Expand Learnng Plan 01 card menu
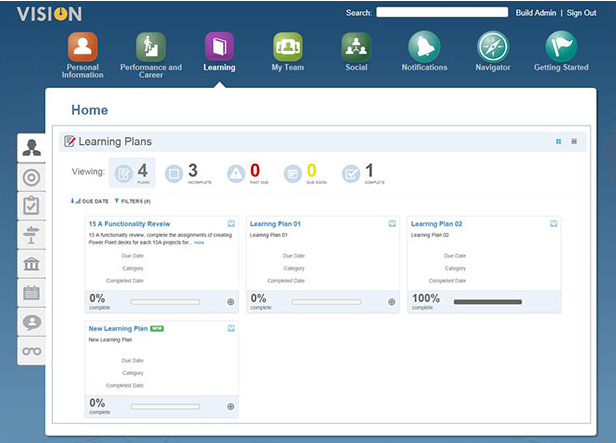Viewport: 616px width, 443px height. (x=392, y=223)
